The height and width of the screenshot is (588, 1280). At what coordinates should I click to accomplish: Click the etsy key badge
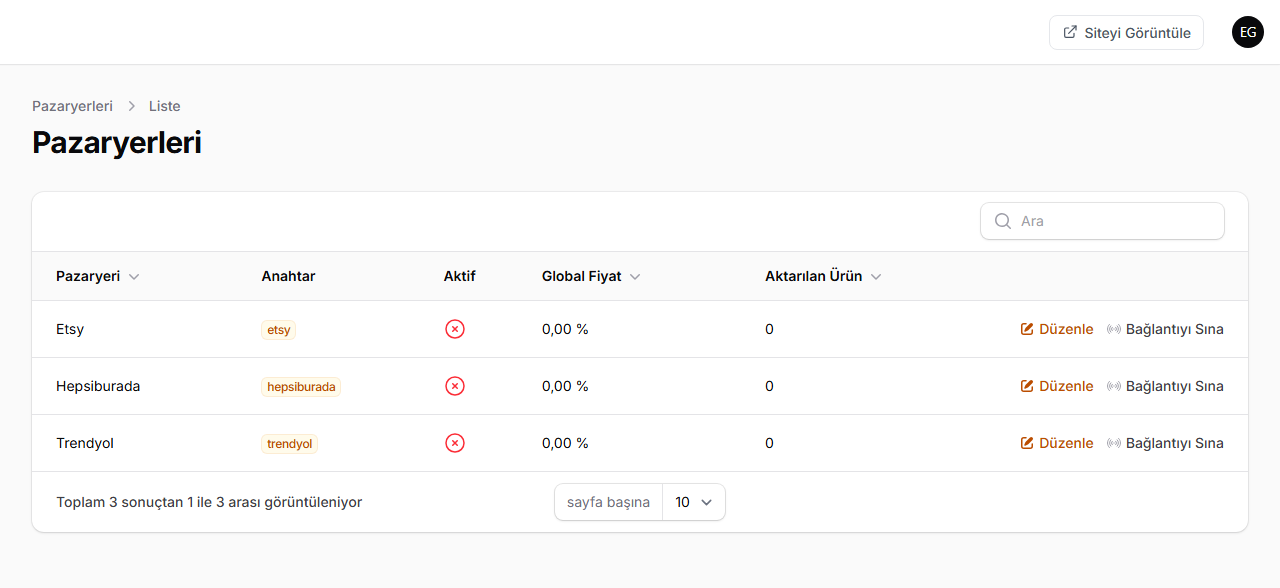[x=279, y=329]
